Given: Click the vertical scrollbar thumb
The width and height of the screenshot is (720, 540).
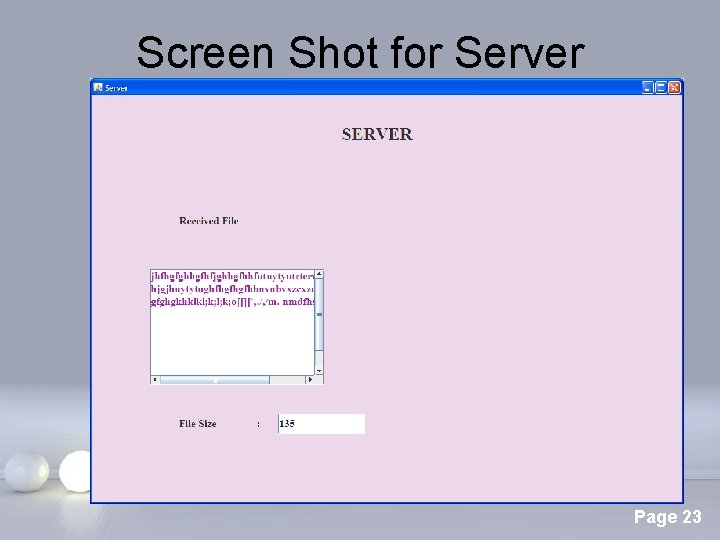Looking at the screenshot, I should pos(319,315).
